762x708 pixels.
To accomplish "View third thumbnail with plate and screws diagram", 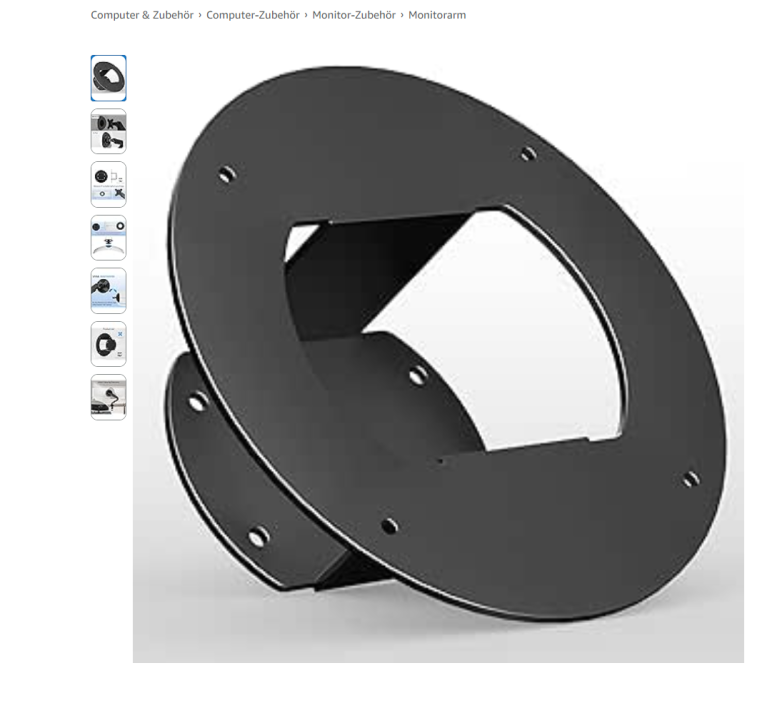I will (x=108, y=184).
